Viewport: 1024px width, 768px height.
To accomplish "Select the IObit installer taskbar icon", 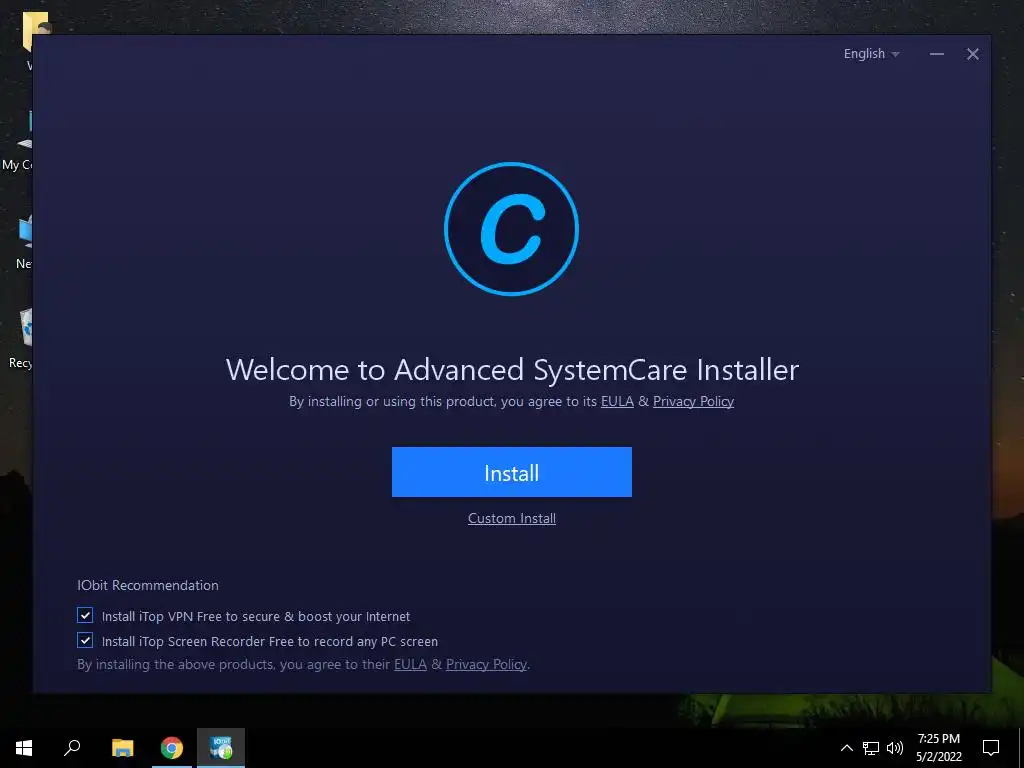I will pyautogui.click(x=221, y=748).
